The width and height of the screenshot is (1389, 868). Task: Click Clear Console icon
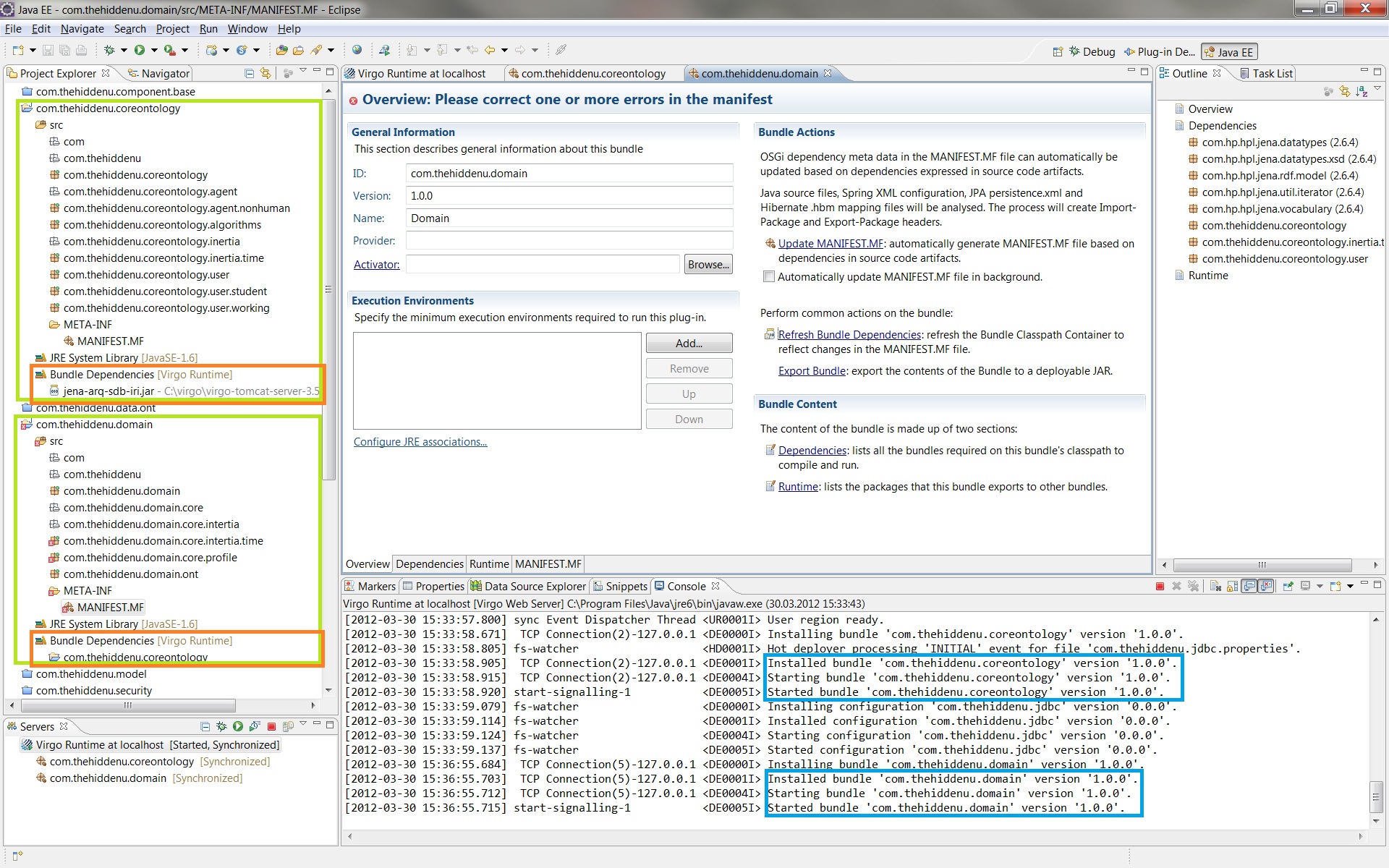(x=1215, y=586)
